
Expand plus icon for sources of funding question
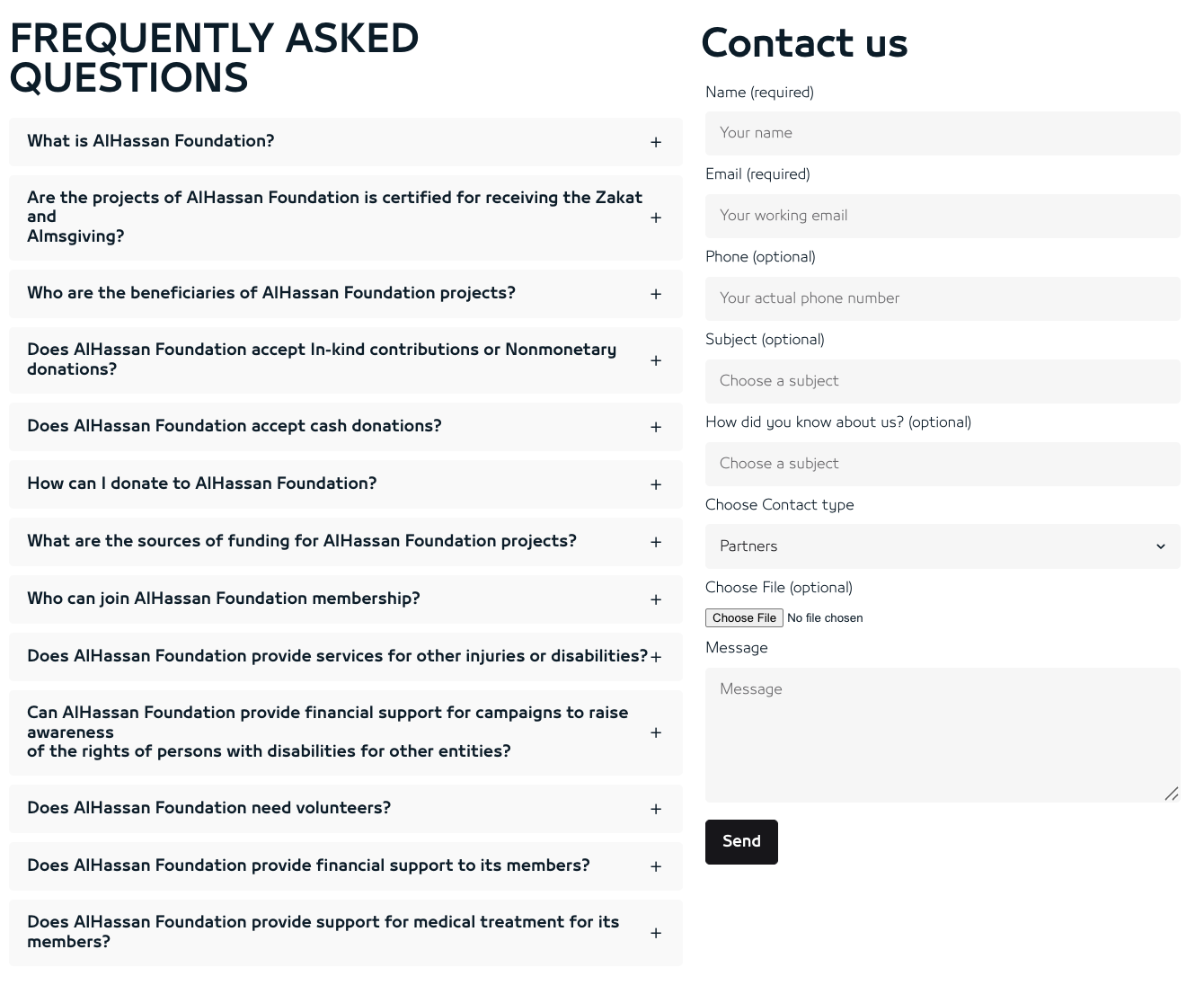click(x=656, y=542)
